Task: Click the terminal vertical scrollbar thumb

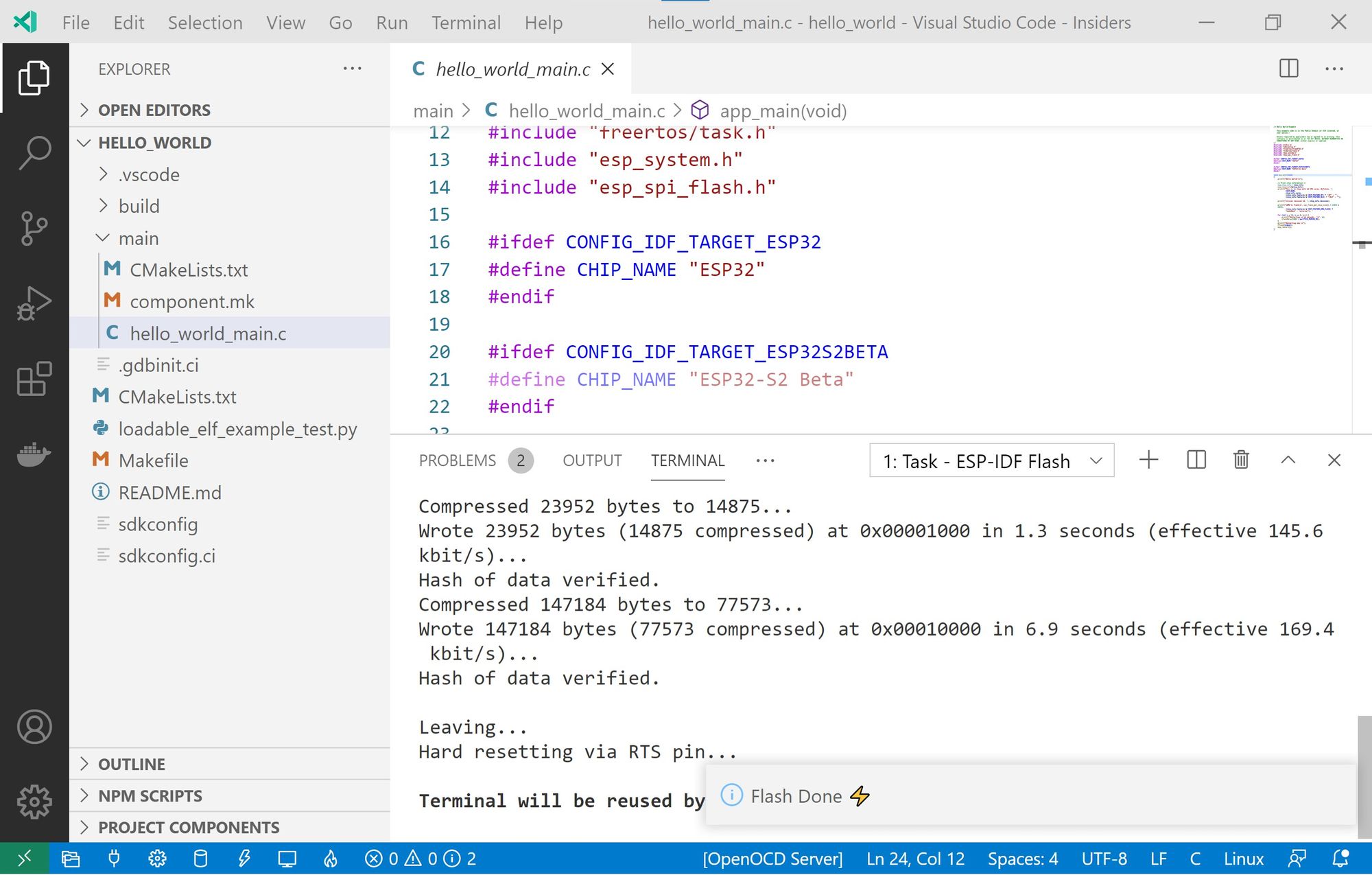Action: click(x=1364, y=777)
